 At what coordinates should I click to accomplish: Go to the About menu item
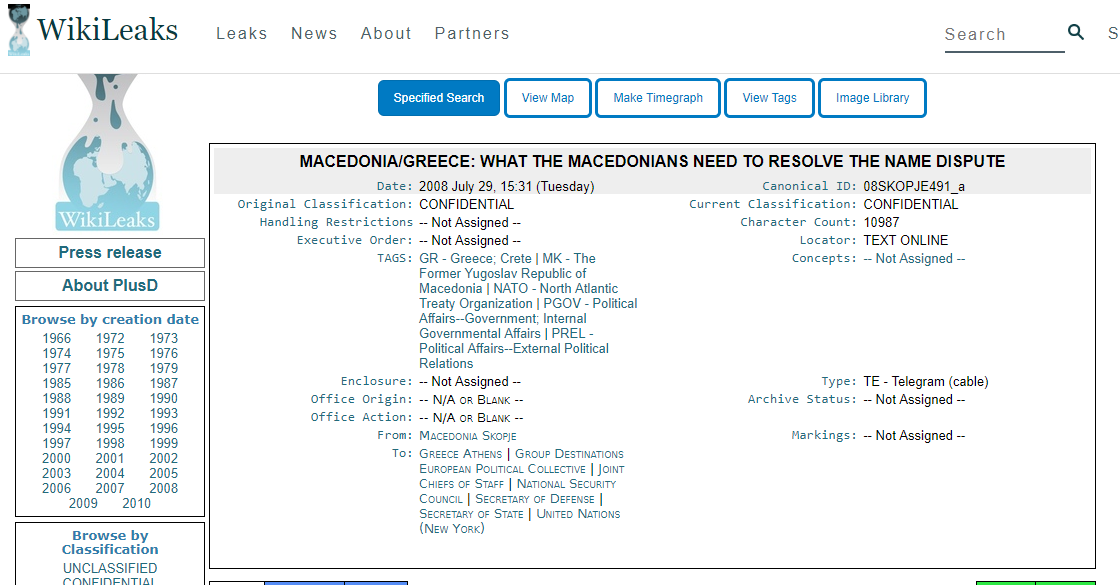[386, 33]
